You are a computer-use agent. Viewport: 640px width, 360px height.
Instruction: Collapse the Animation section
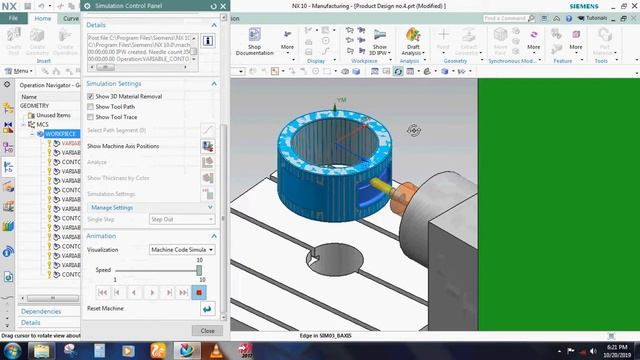click(x=214, y=236)
